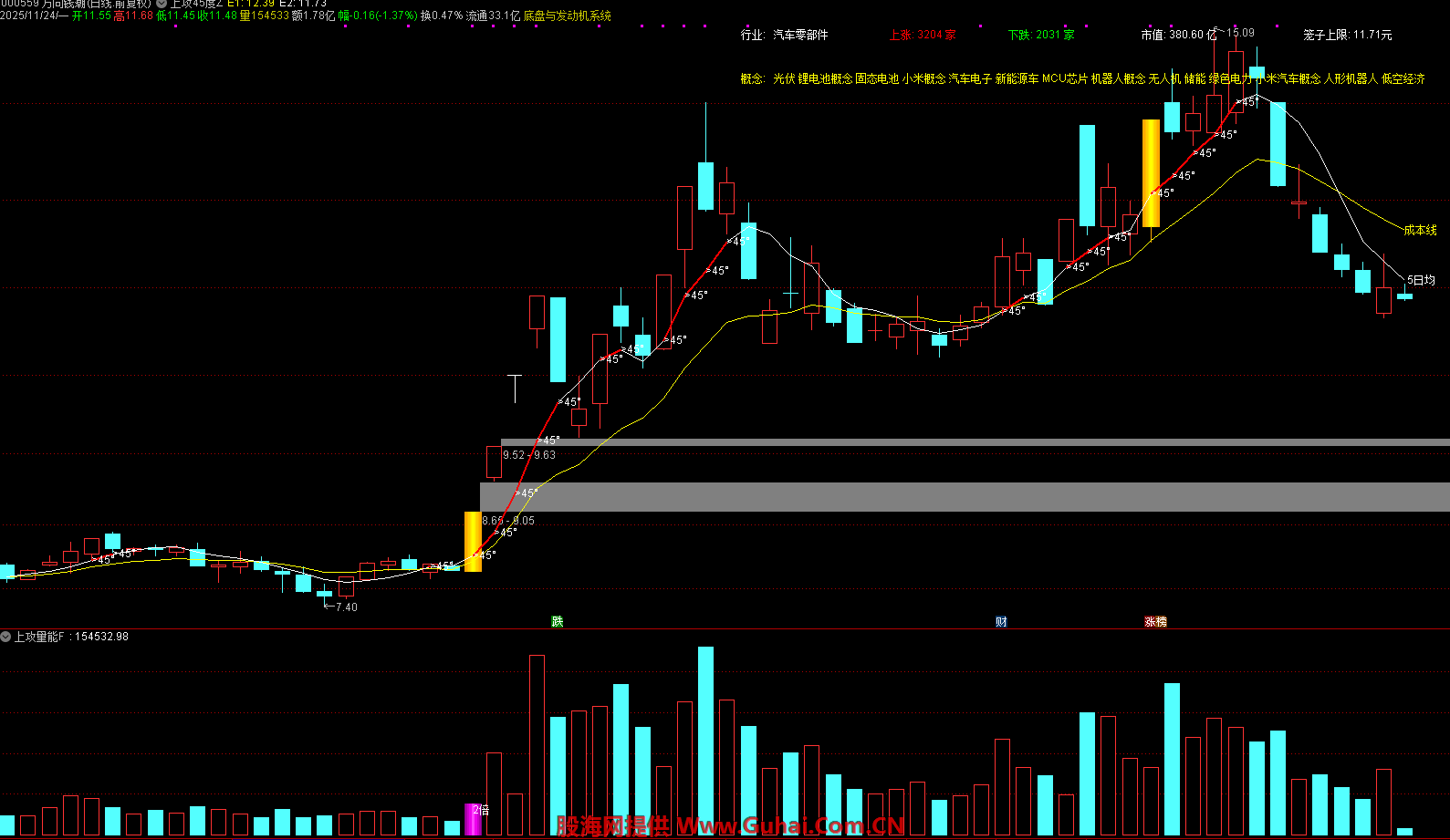Click the 成本线 line label

(x=1420, y=230)
